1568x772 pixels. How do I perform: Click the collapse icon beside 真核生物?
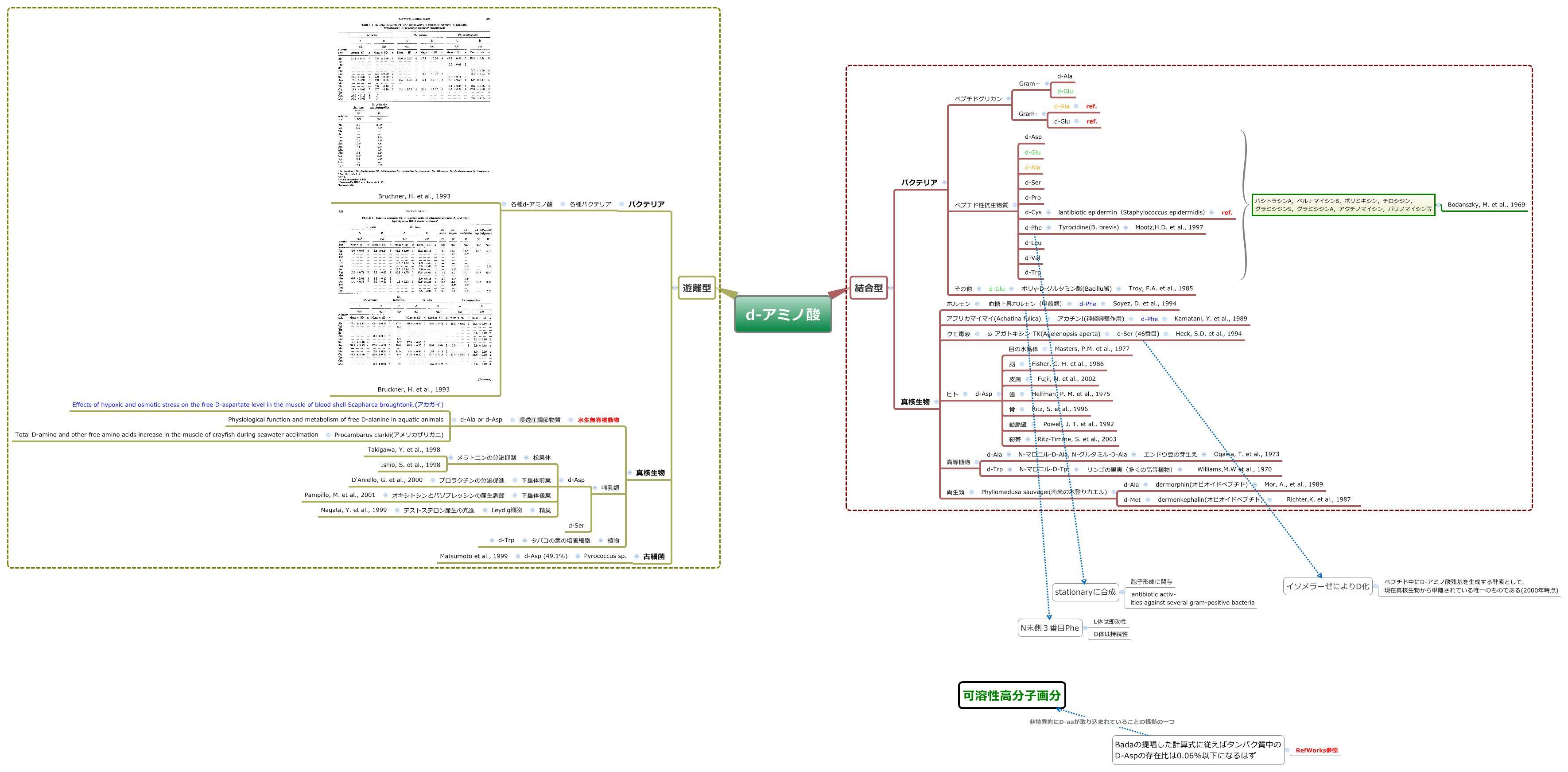[x=937, y=401]
